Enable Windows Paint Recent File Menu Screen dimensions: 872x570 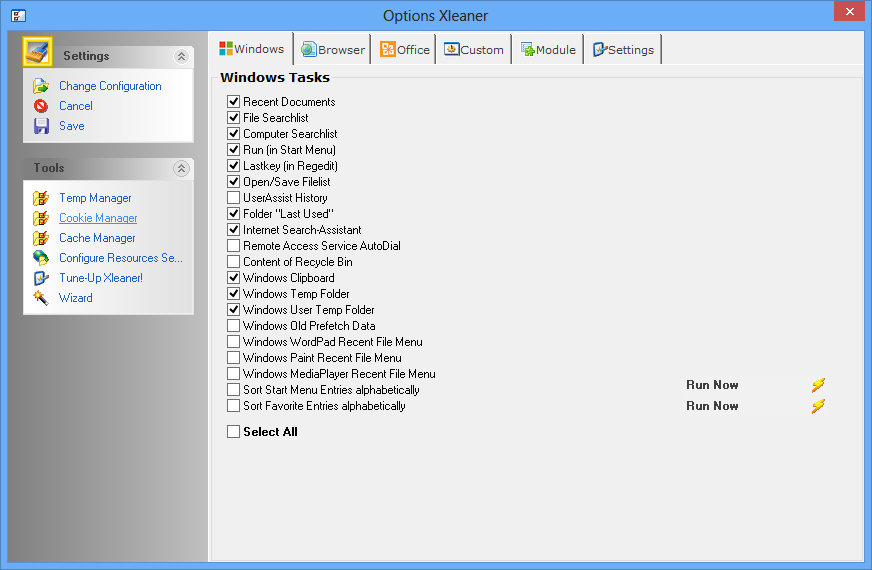pos(234,358)
